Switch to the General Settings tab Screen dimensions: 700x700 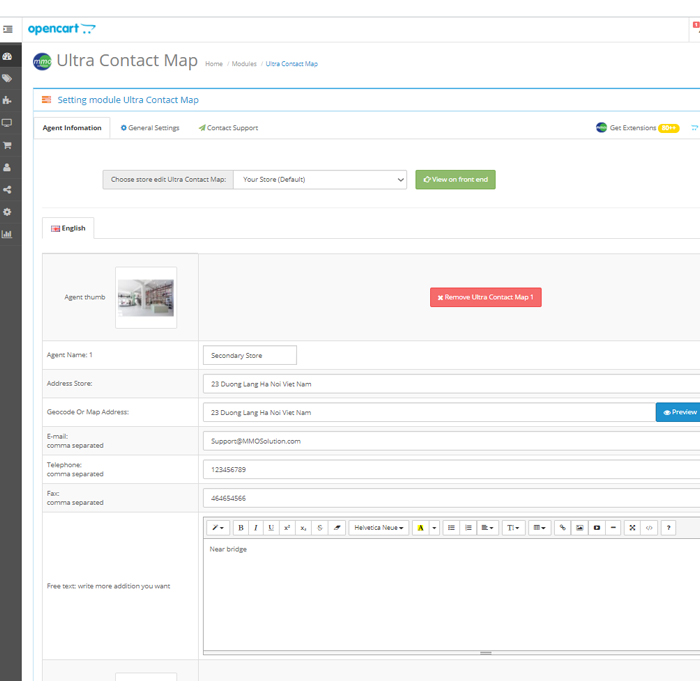click(x=150, y=128)
